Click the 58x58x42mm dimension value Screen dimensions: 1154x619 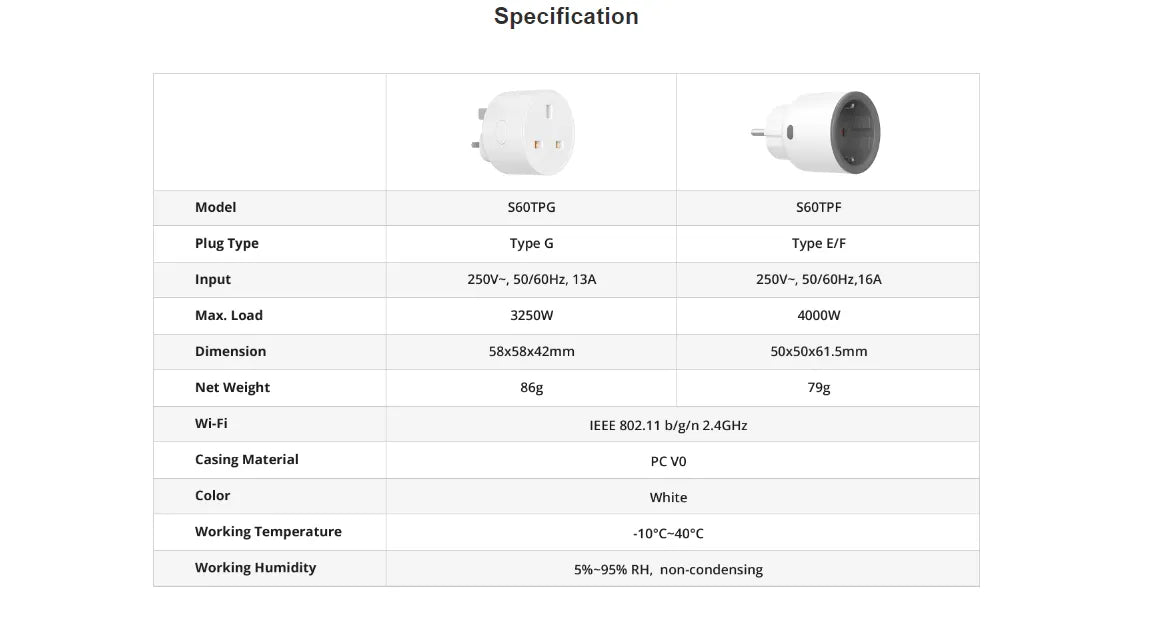point(531,352)
